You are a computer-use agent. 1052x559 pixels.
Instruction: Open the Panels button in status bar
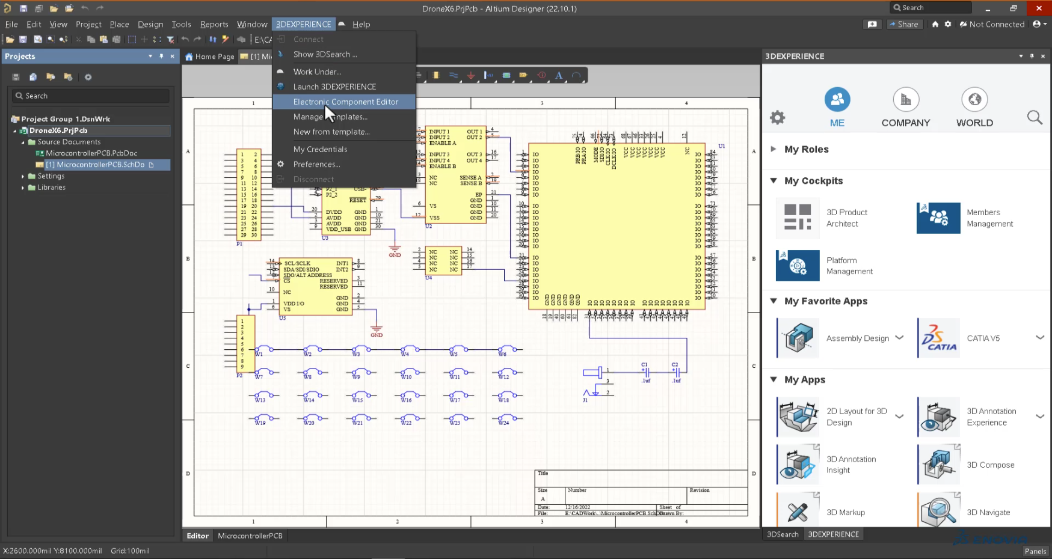point(1035,551)
